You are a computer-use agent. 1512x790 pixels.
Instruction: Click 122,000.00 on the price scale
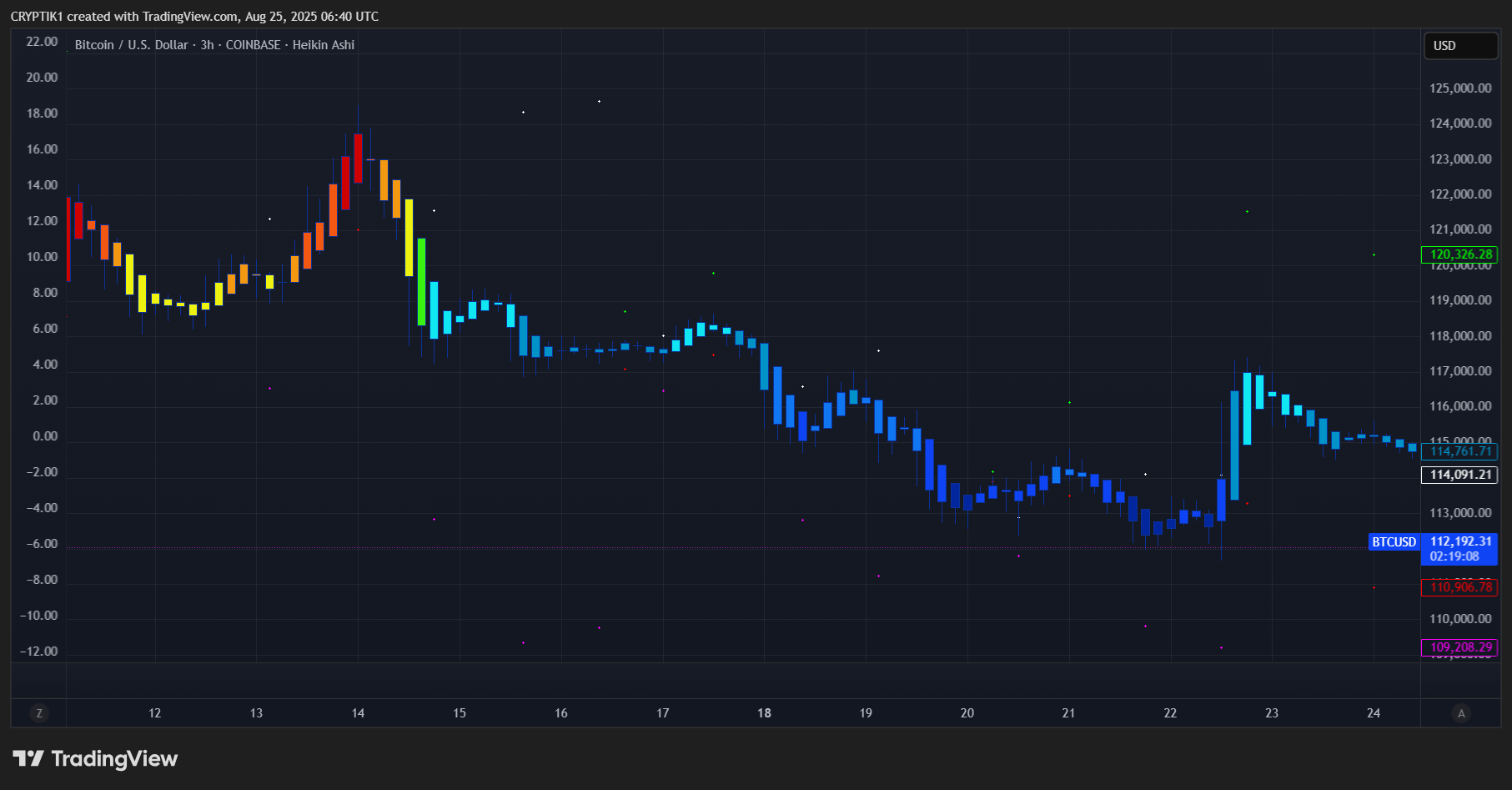click(x=1460, y=194)
